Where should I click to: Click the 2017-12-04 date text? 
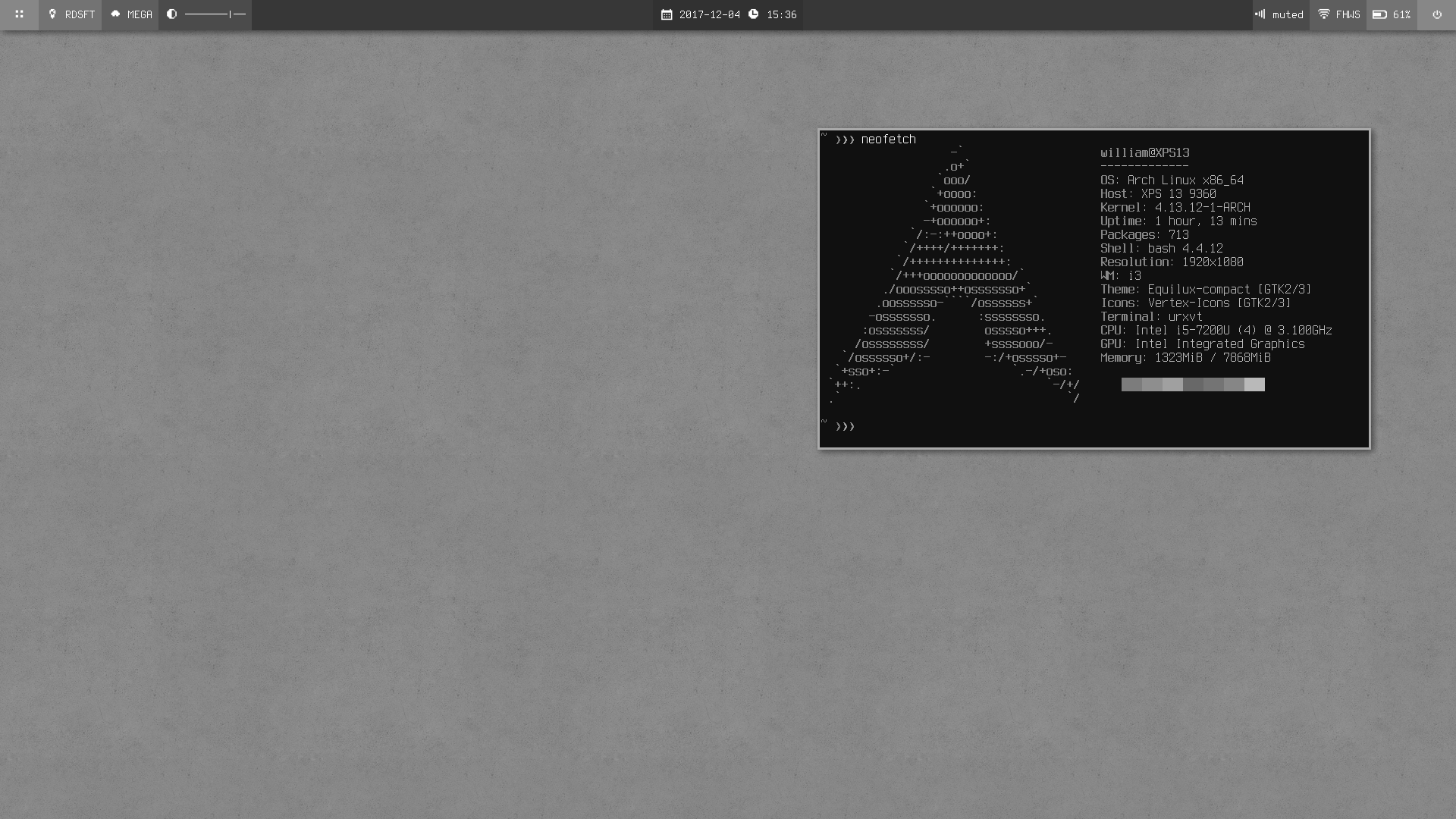709,14
